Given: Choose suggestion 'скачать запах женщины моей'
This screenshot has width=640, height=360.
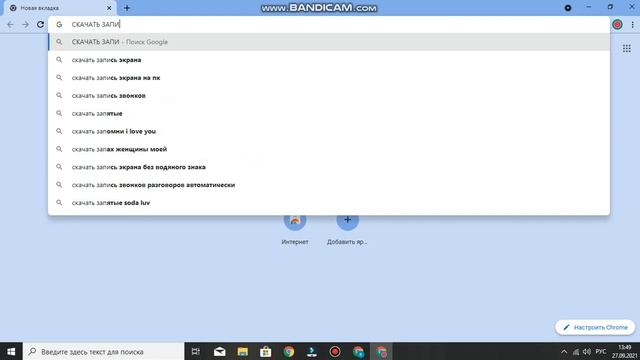Looking at the screenshot, I should pyautogui.click(x=329, y=149).
